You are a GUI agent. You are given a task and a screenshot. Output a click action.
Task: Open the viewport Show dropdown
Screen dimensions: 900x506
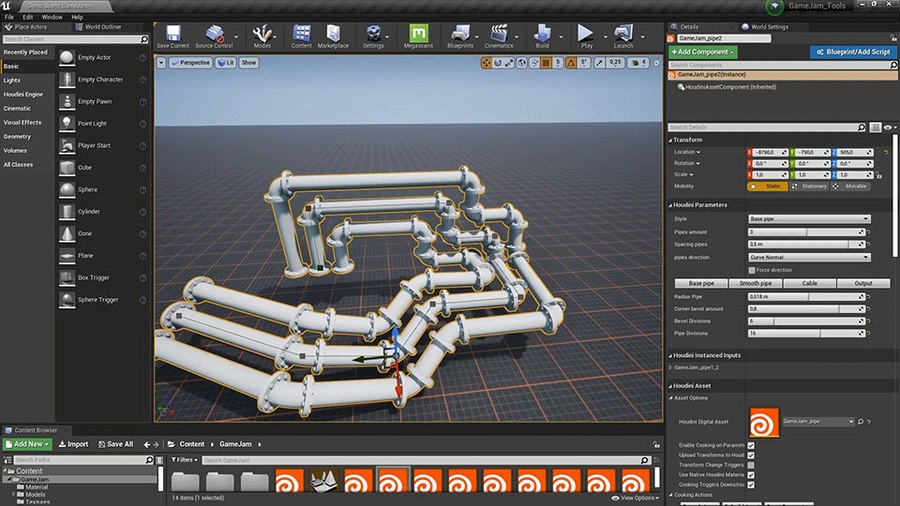click(249, 63)
